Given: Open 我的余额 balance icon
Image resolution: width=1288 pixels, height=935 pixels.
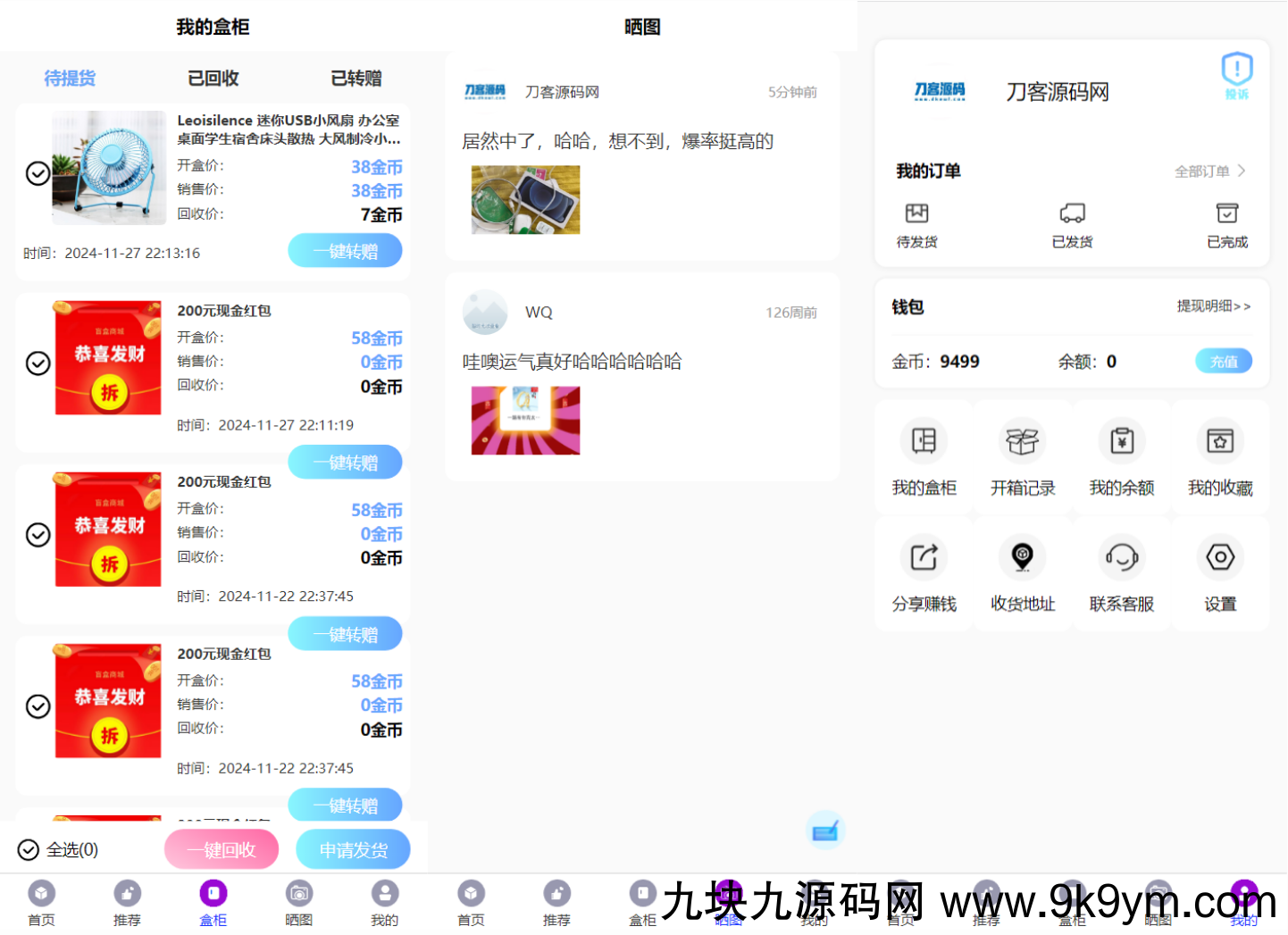Looking at the screenshot, I should click(x=1121, y=442).
